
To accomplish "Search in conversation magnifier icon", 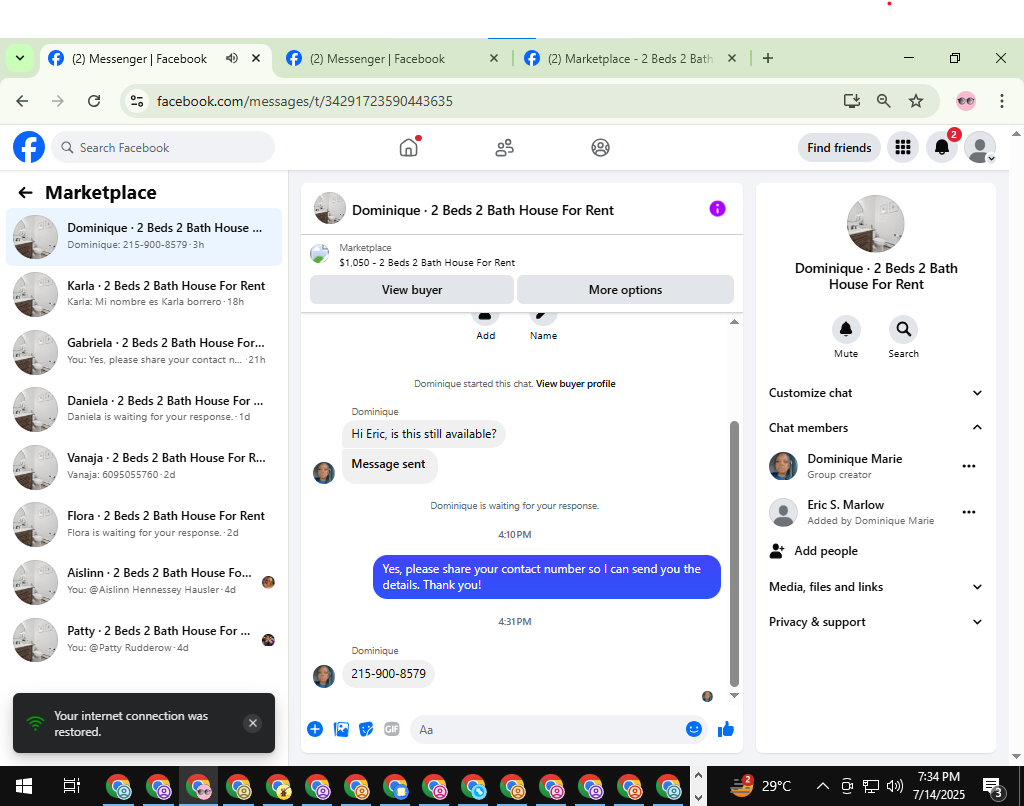I will click(903, 329).
